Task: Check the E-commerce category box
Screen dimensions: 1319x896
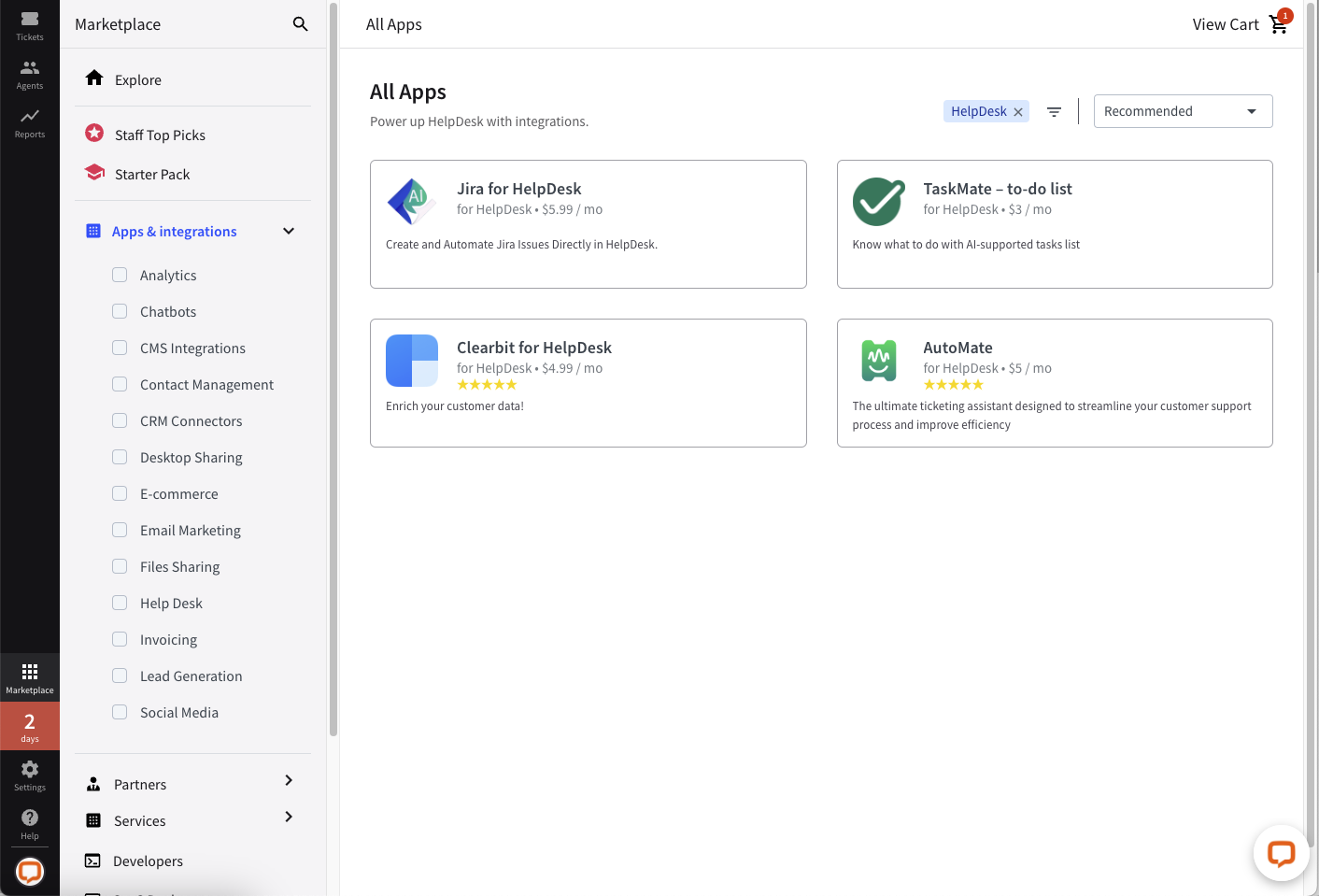Action: tap(120, 493)
